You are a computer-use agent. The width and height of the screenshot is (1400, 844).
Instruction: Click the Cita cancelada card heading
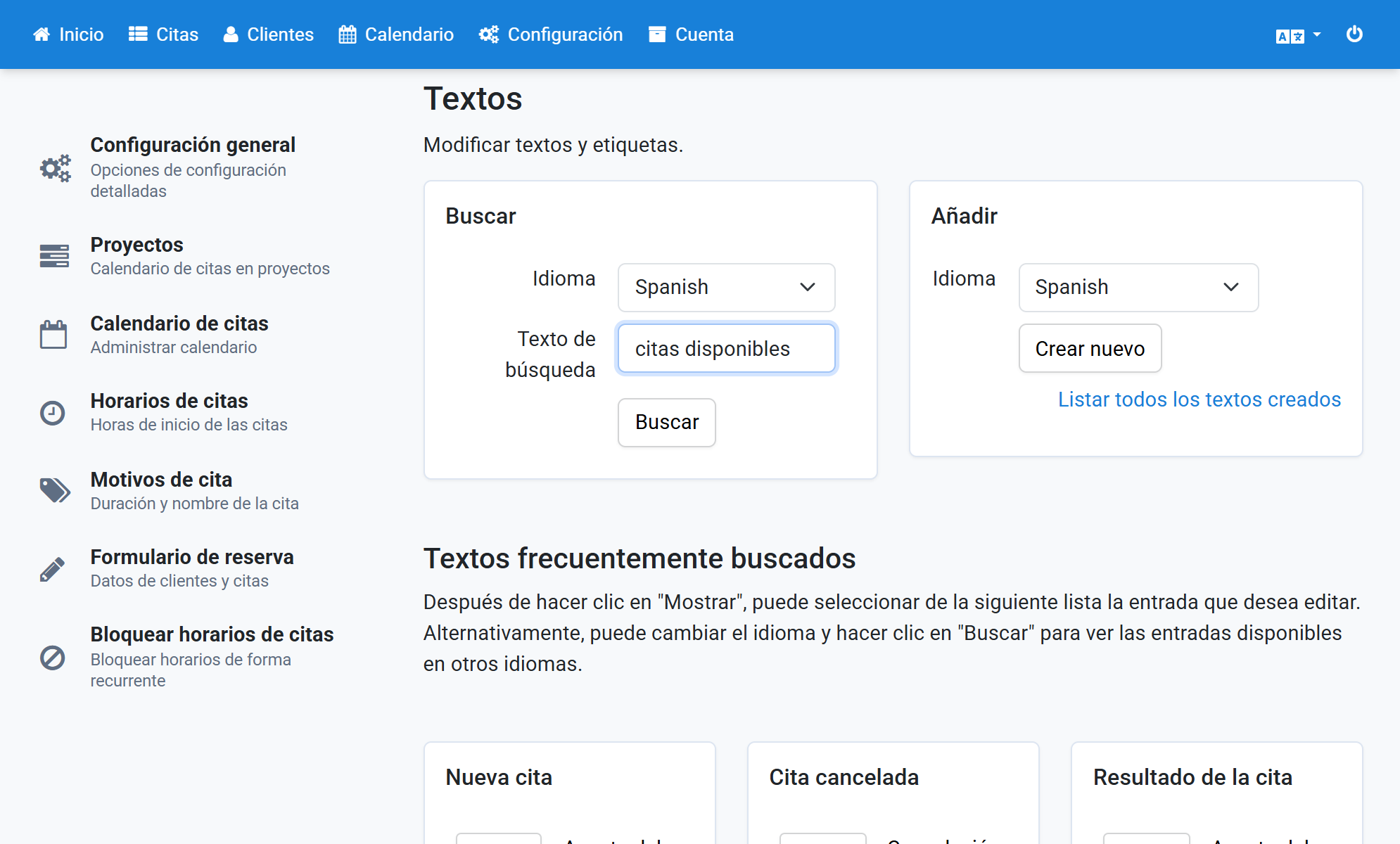[844, 777]
